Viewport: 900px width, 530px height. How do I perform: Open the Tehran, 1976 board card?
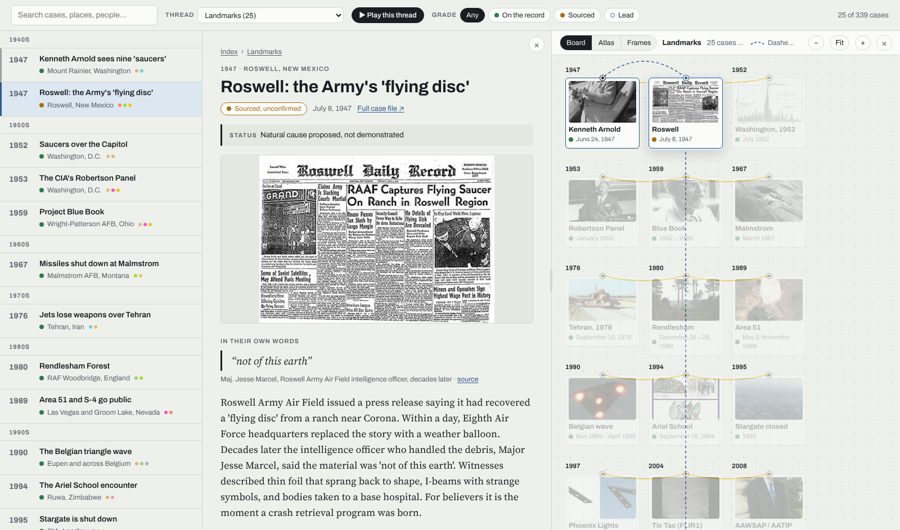602,313
